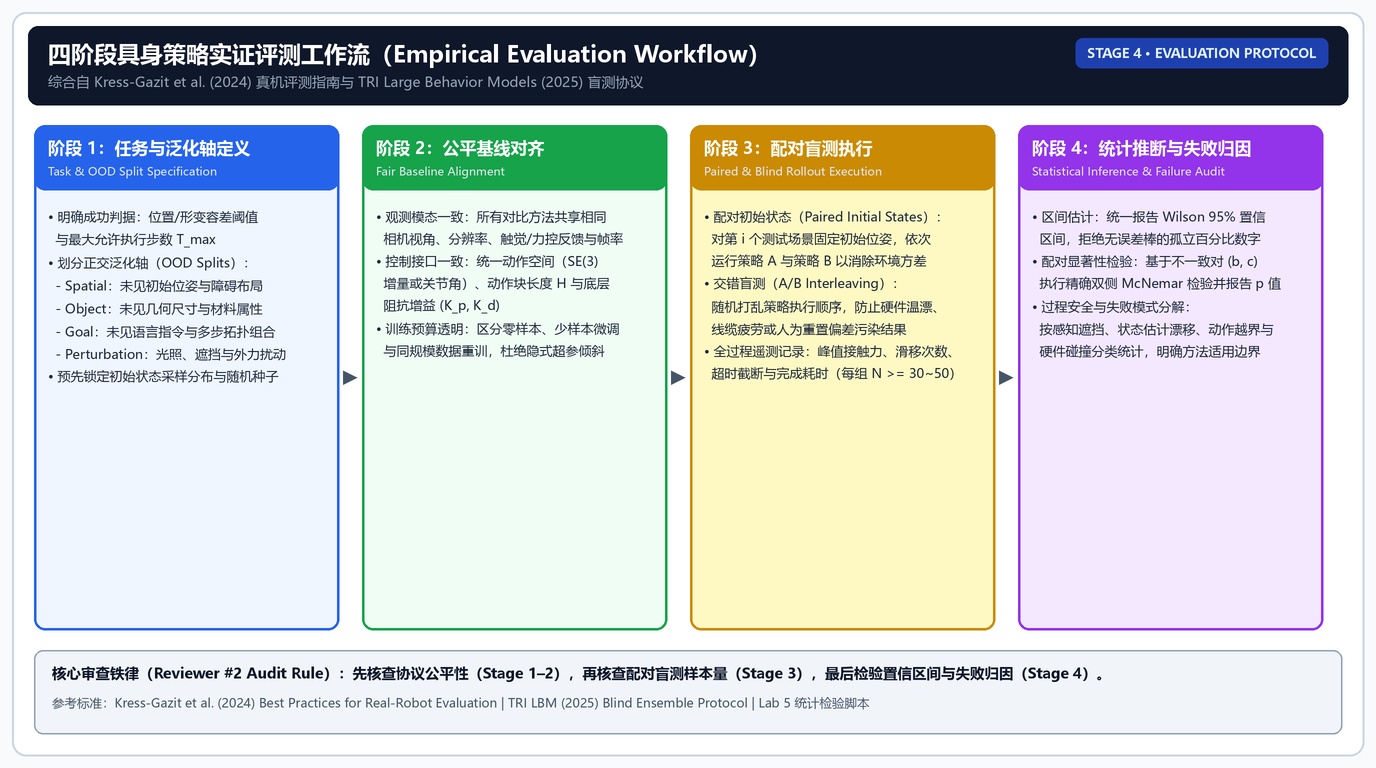Click the bullet starting "区间估计"
This screenshot has height=768, width=1376.
pyautogui.click(x=1149, y=228)
